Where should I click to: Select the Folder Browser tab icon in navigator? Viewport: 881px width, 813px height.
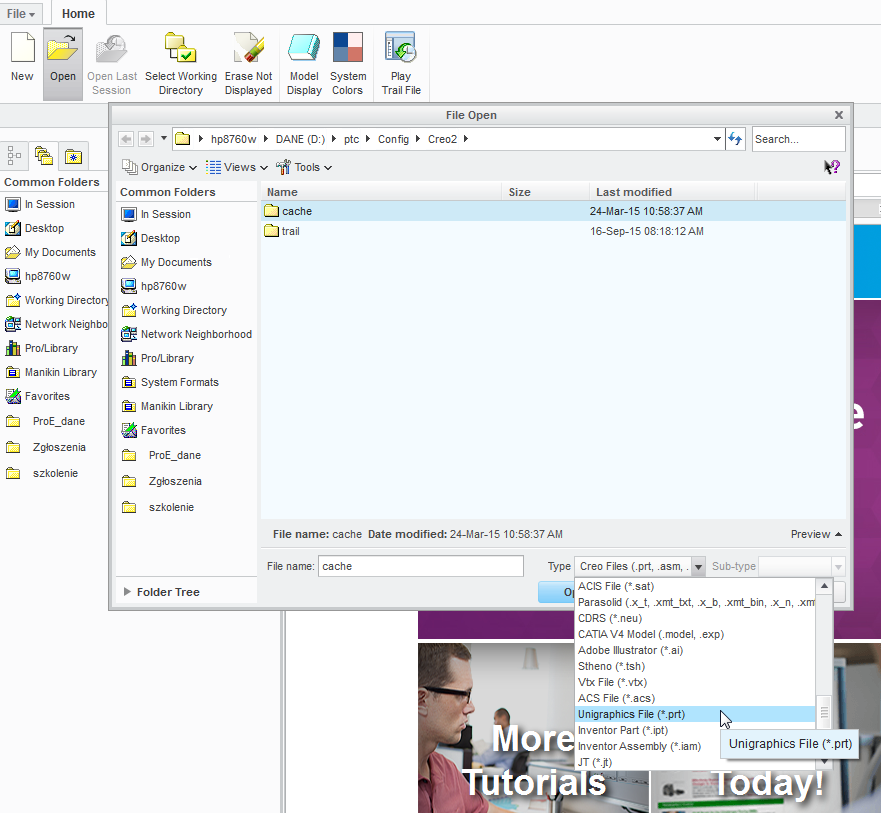coord(44,156)
